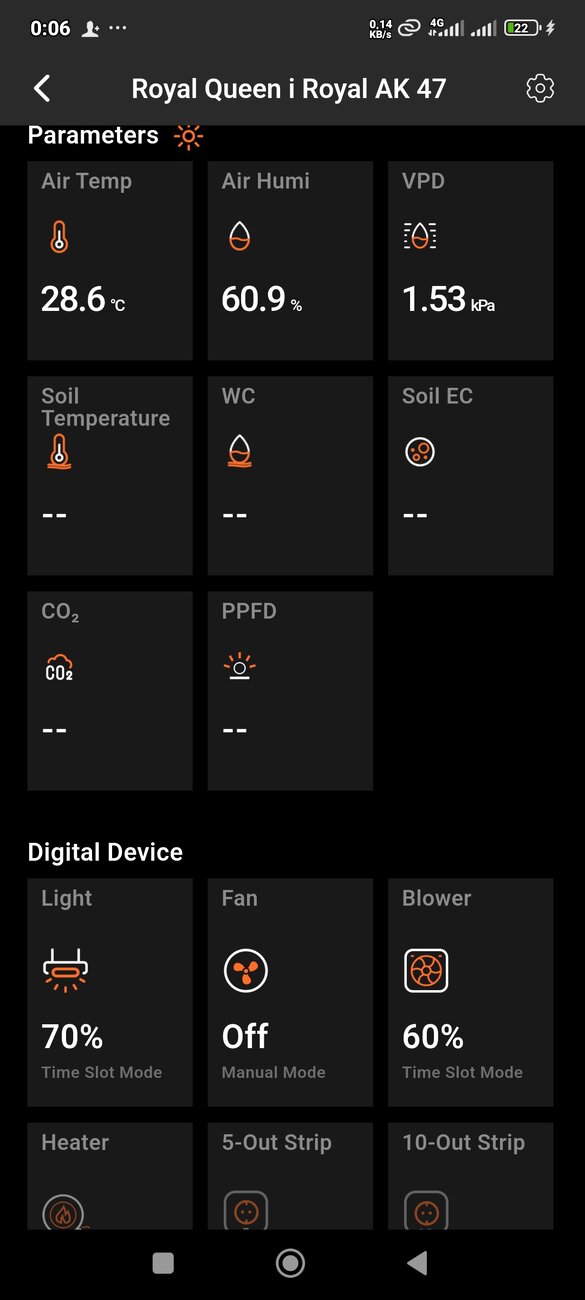Image resolution: width=585 pixels, height=1300 pixels.
Task: Tap the VPD icon
Action: (x=420, y=236)
